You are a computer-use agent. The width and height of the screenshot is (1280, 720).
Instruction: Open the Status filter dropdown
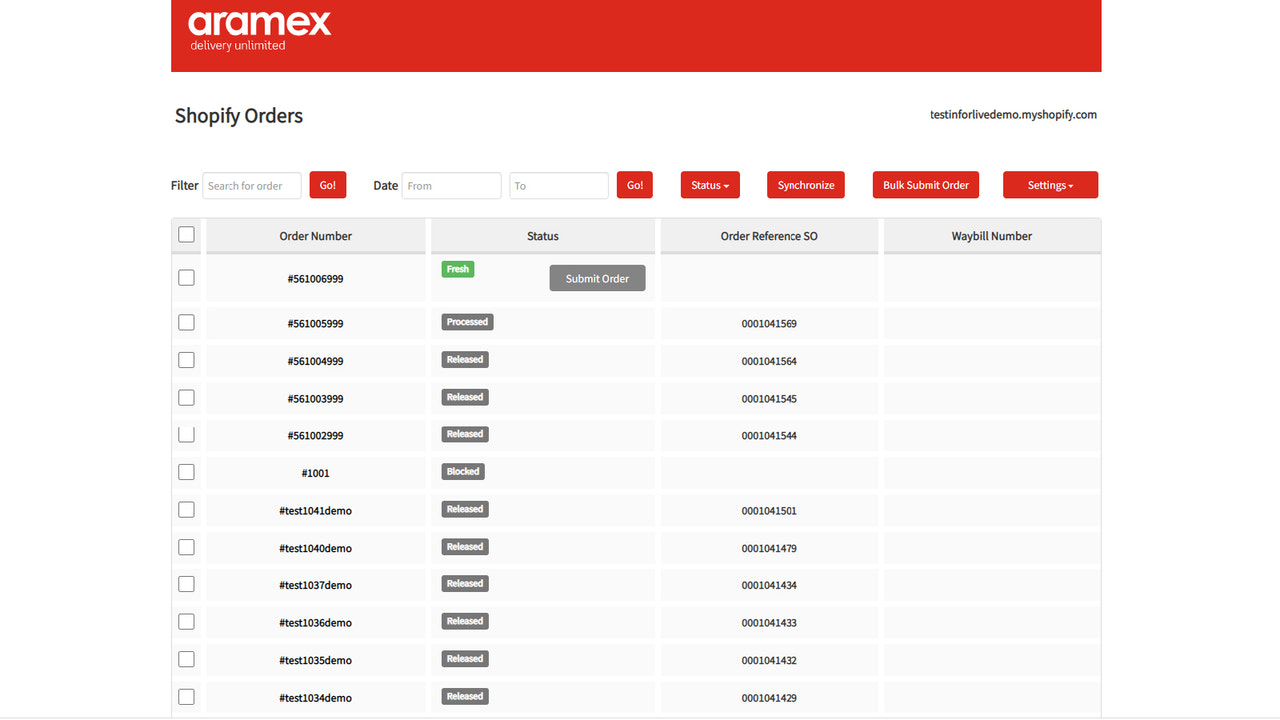click(x=709, y=185)
